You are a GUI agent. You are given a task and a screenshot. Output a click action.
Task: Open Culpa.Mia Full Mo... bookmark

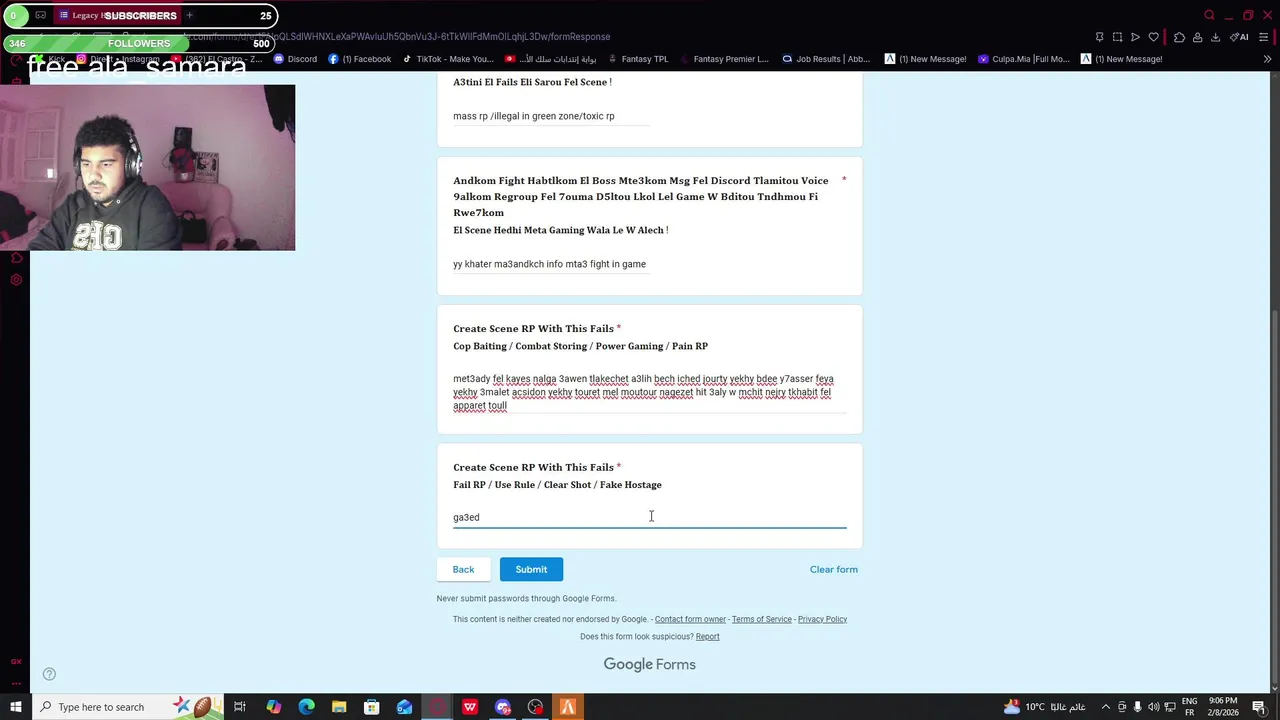1023,59
